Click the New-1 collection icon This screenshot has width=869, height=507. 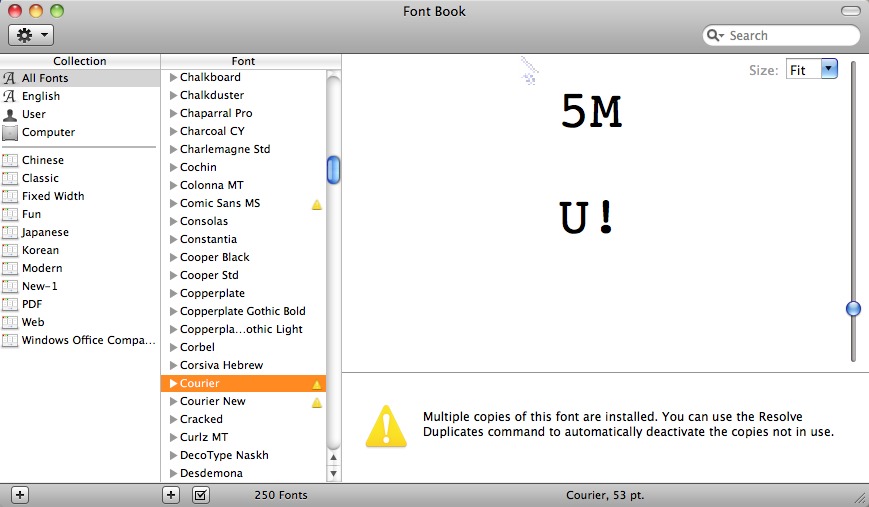coord(10,286)
